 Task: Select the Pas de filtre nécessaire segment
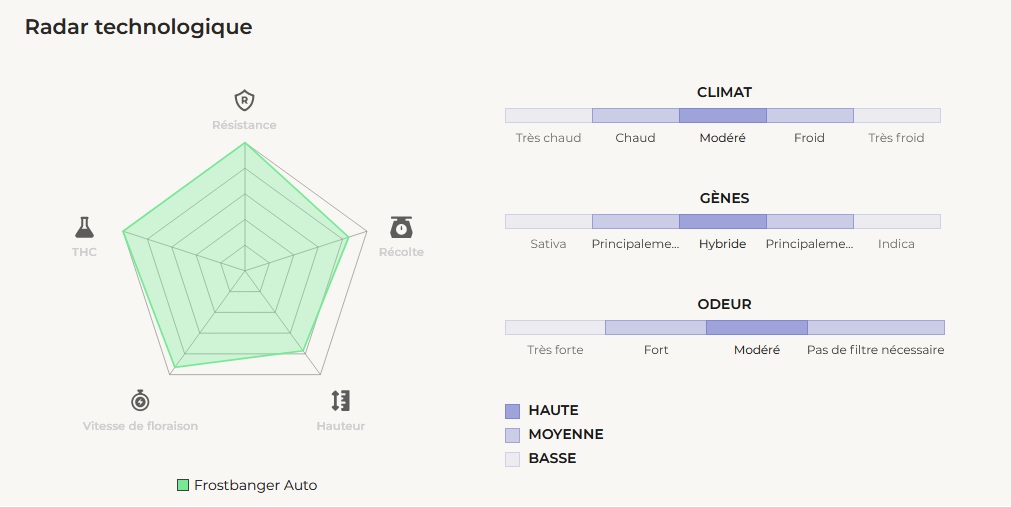click(876, 327)
